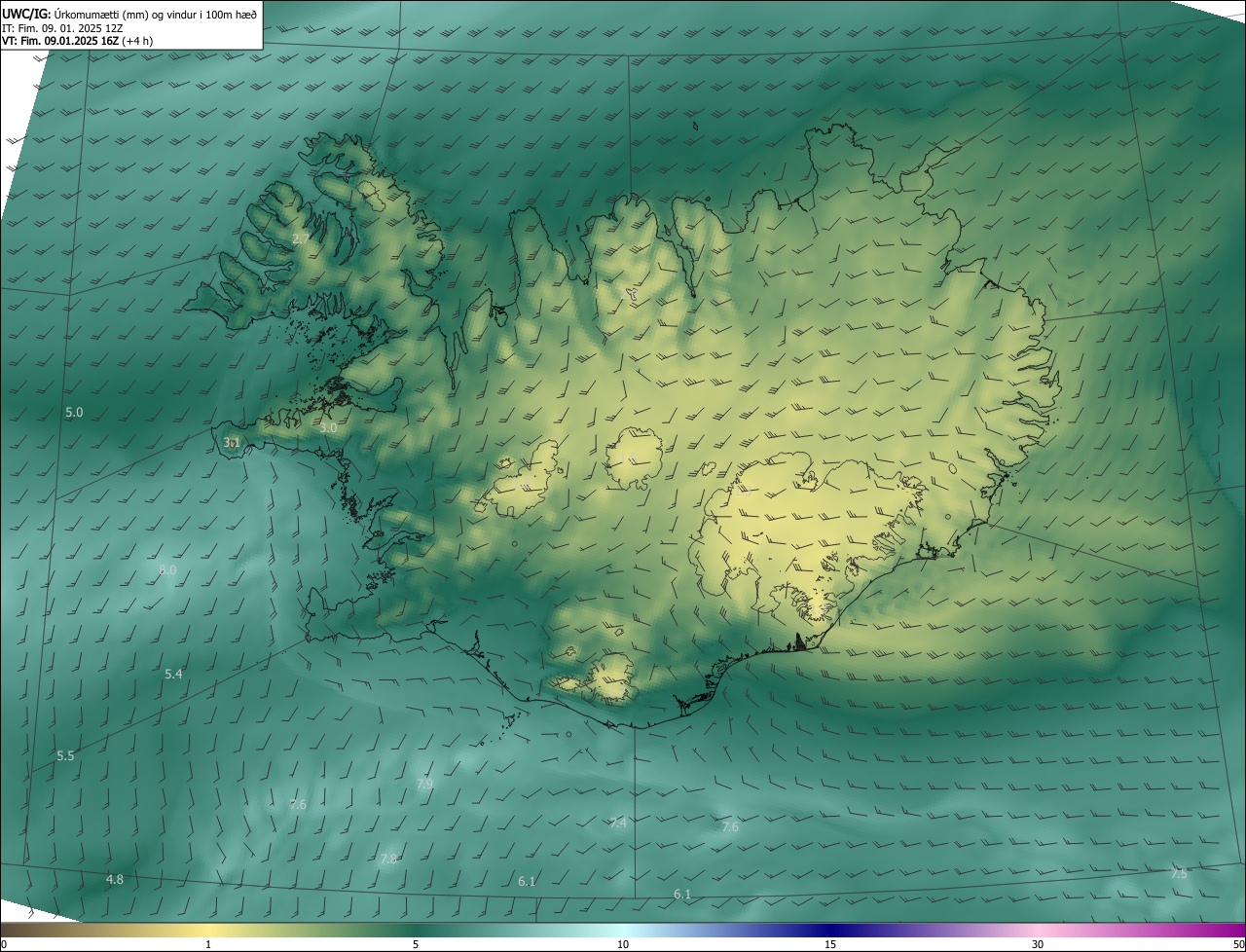Click the title text 'UWC/IG: Úrkomumætti (mm) og vindur í 100m hæð'
This screenshot has width=1246, height=952.
129,13
